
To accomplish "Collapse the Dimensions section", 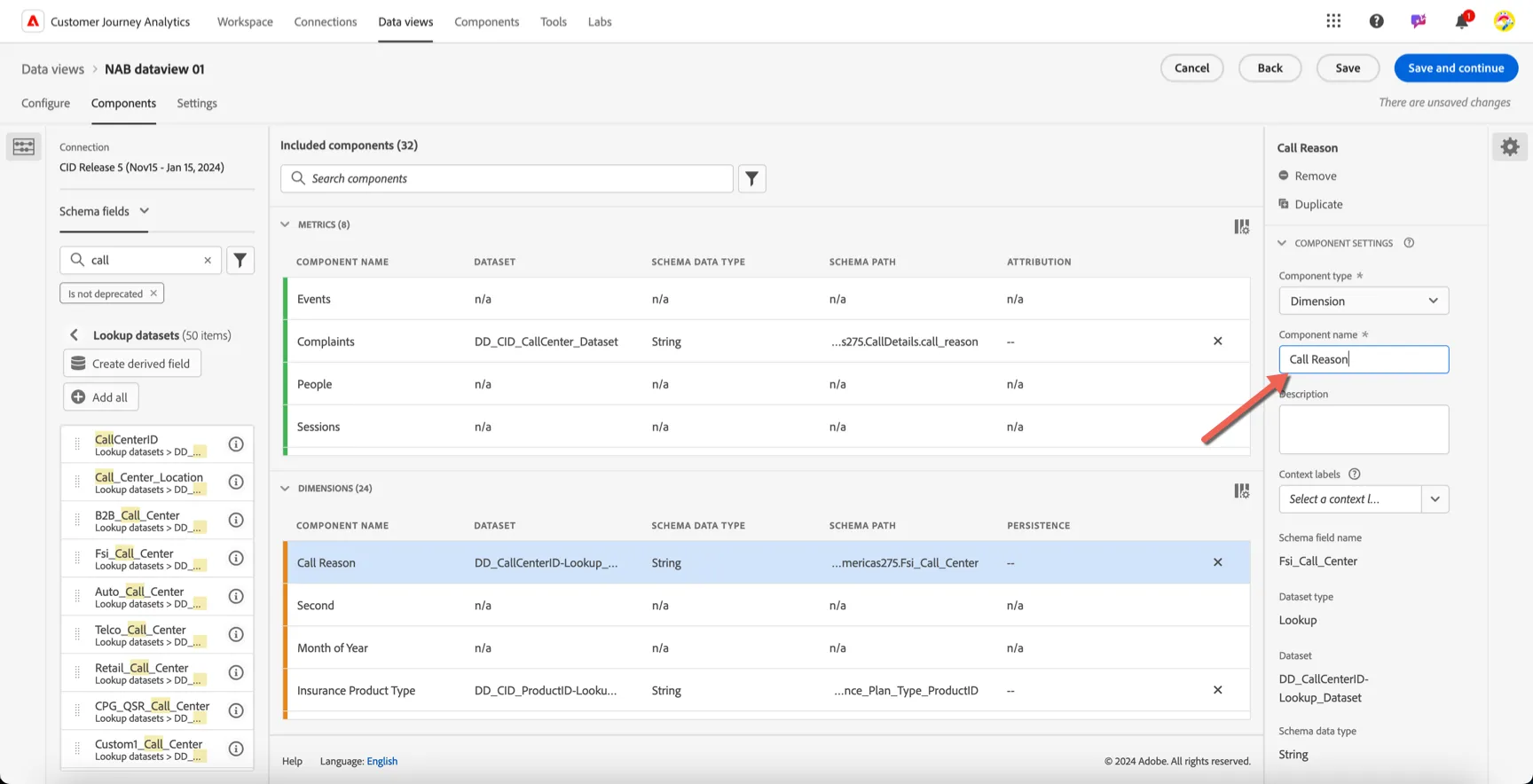I will (285, 488).
